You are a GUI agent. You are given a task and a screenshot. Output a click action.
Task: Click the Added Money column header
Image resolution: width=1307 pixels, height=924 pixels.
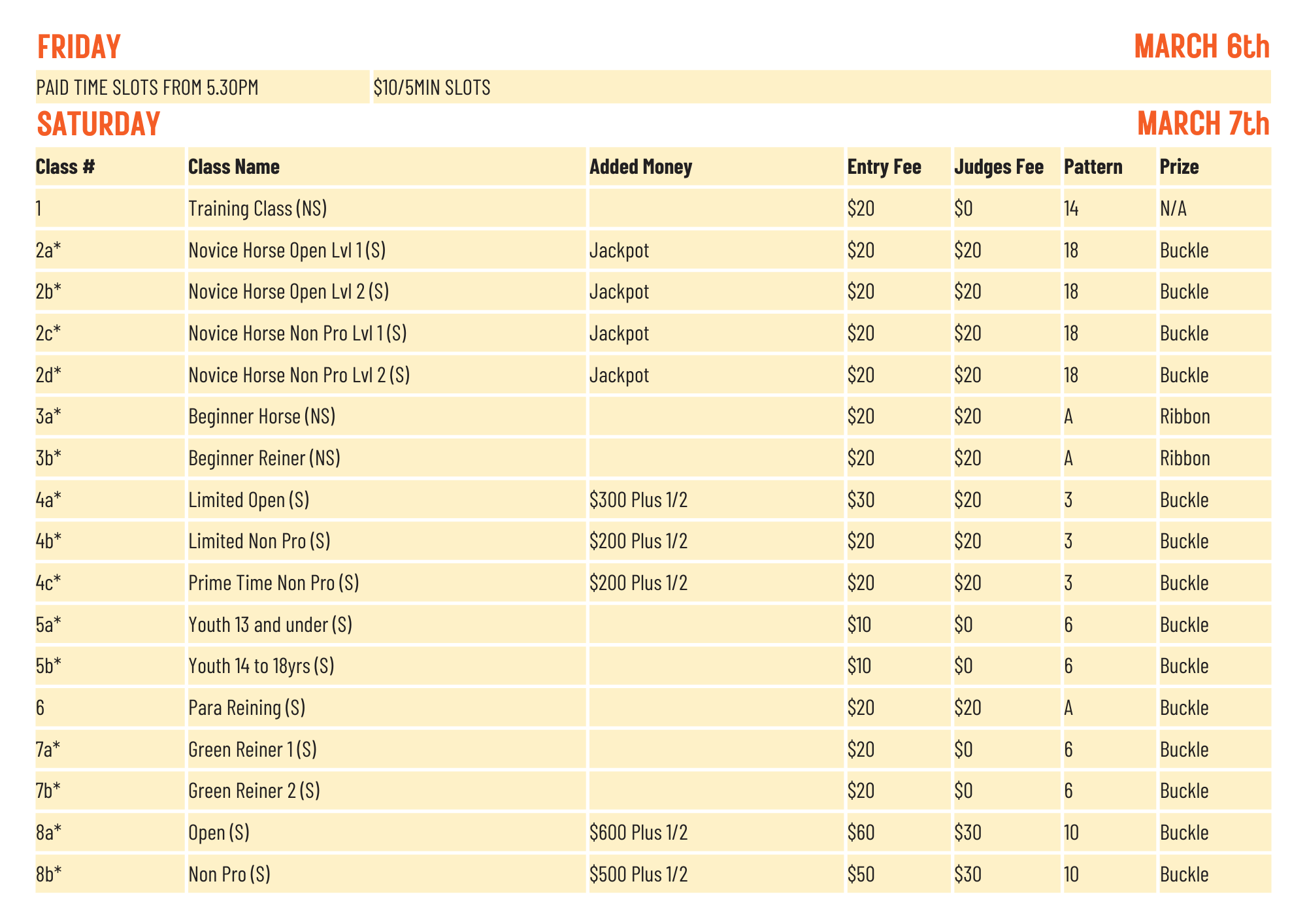[640, 167]
